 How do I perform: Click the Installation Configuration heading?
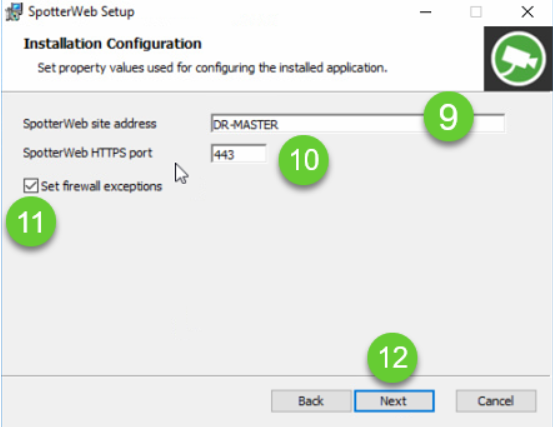coord(113,44)
